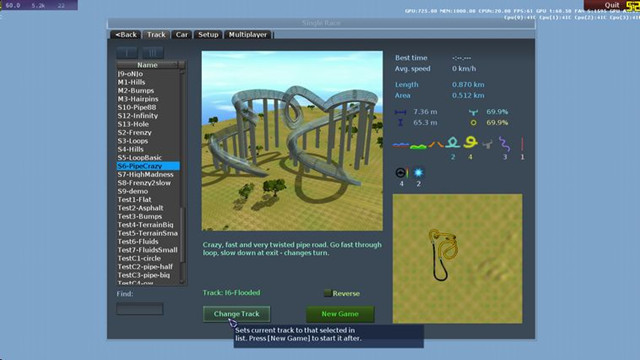Select track Test6-Fluids in the list
The width and height of the screenshot is (640, 360).
[x=148, y=241]
